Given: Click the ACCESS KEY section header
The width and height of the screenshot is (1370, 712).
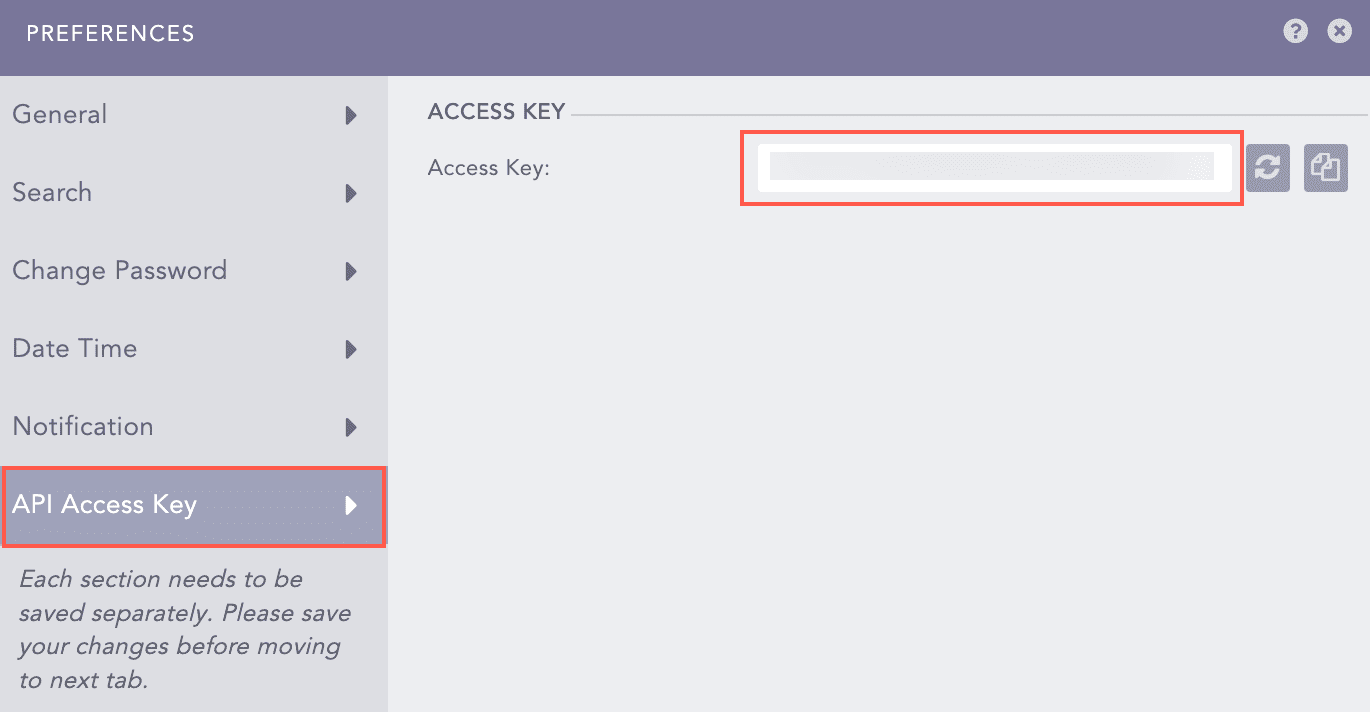Looking at the screenshot, I should coord(496,111).
